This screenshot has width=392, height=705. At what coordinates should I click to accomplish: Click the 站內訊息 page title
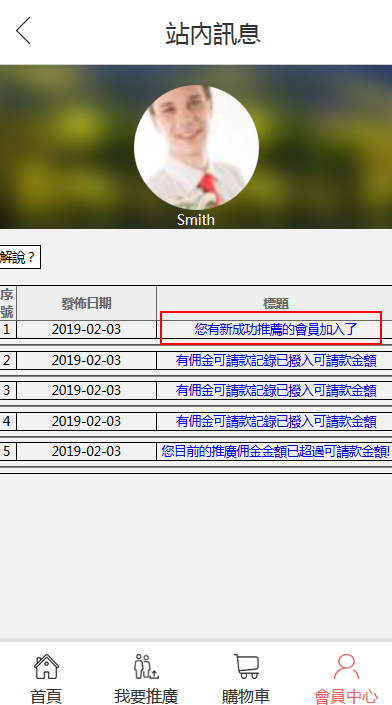(213, 33)
